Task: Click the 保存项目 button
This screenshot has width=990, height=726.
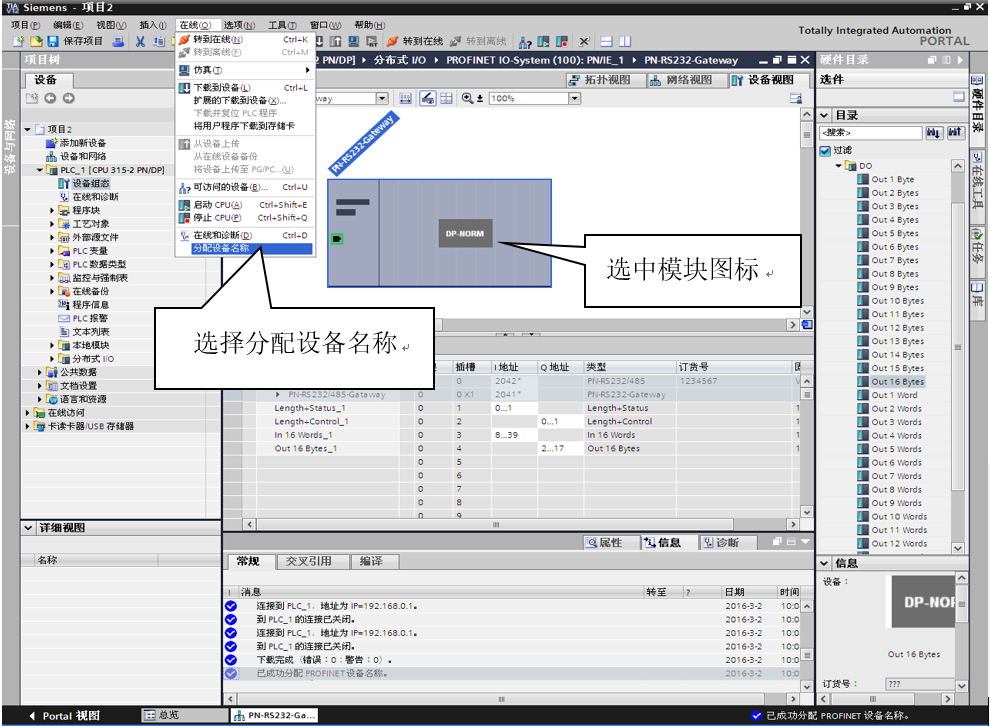Action: point(75,42)
